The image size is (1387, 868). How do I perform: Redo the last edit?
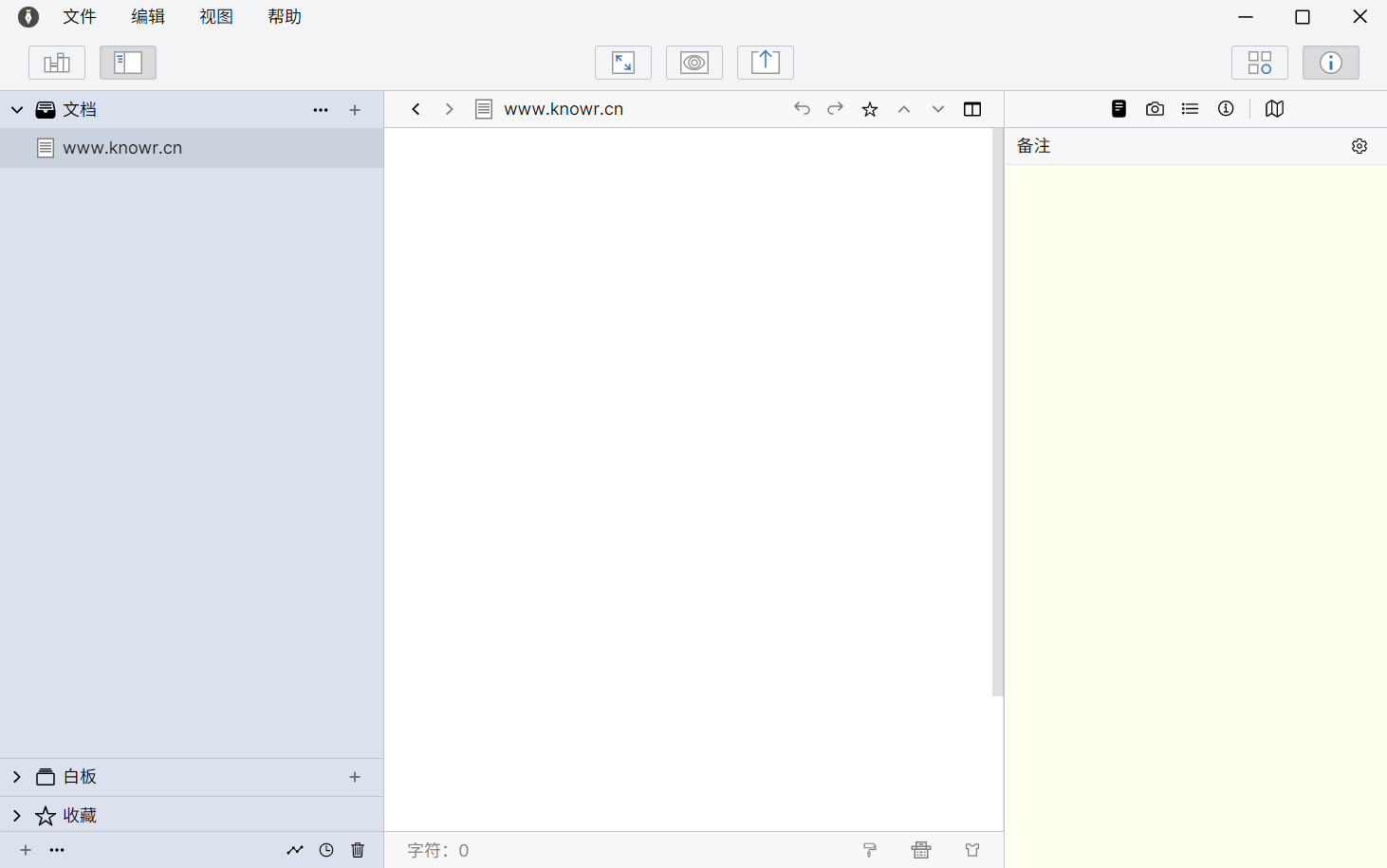[836, 109]
